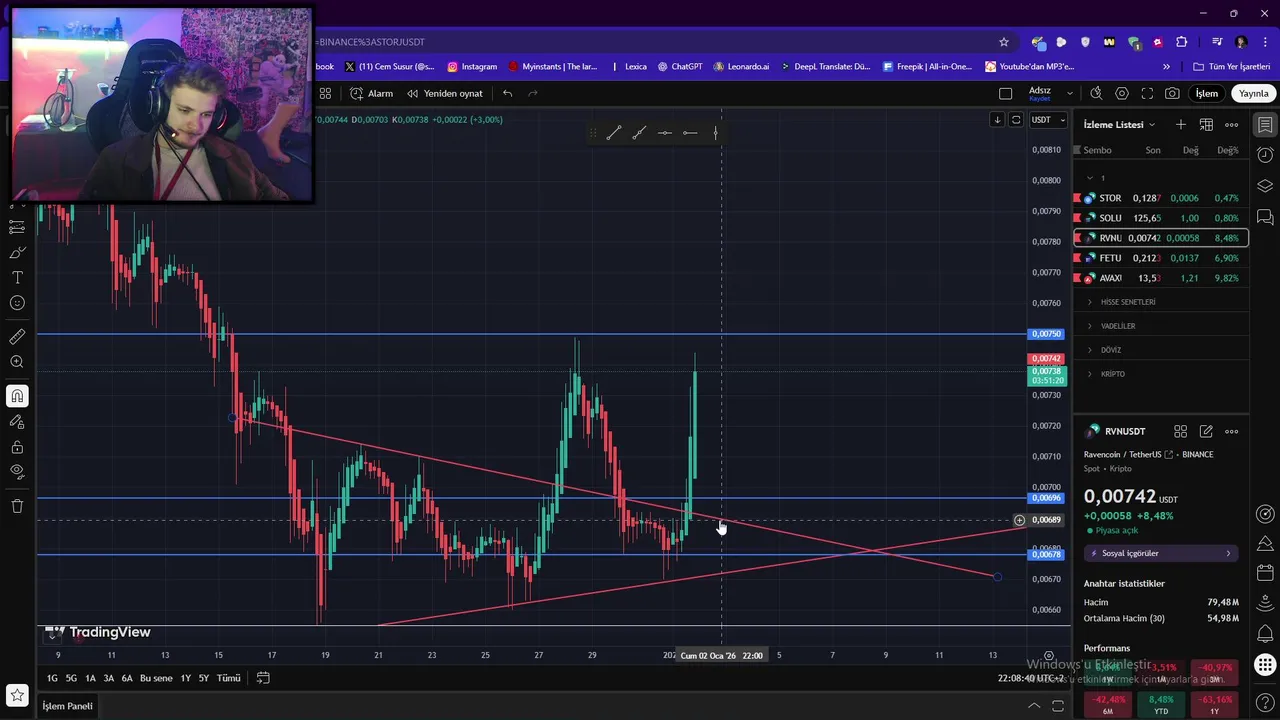Open RVNUSDT details grid icon
Image resolution: width=1280 pixels, height=720 pixels.
coord(1181,431)
